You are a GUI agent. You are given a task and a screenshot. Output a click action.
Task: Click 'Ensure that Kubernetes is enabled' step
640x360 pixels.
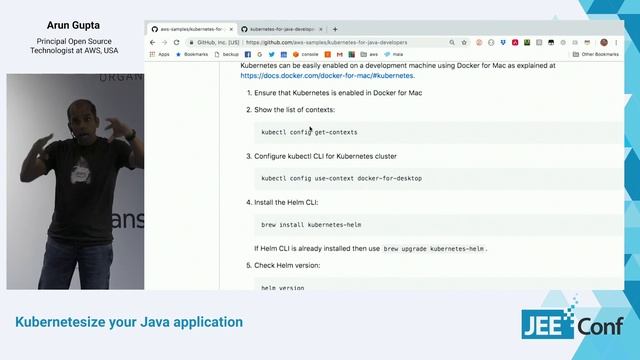(338, 93)
